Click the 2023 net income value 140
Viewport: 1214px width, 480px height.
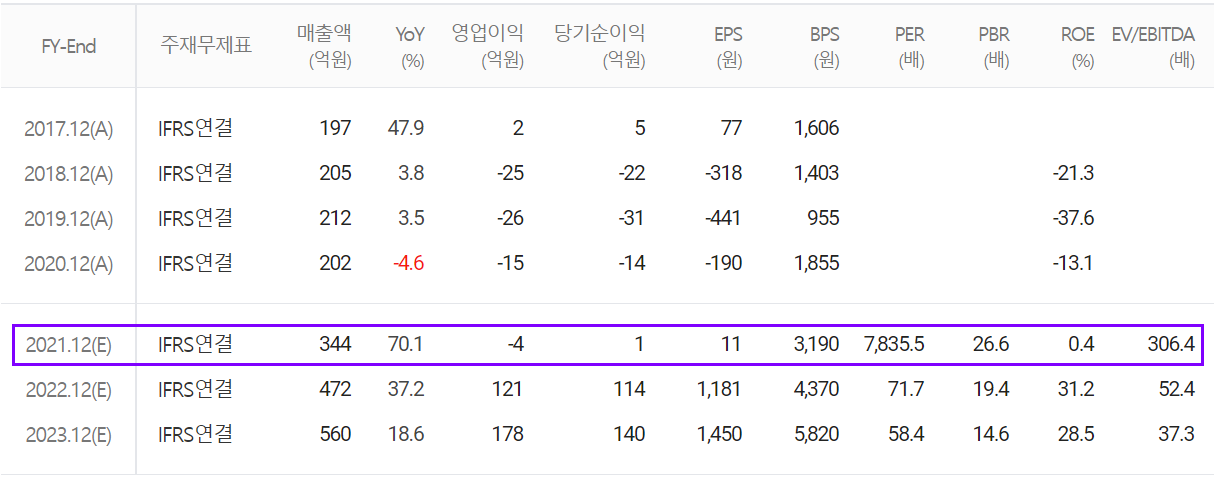coord(629,434)
